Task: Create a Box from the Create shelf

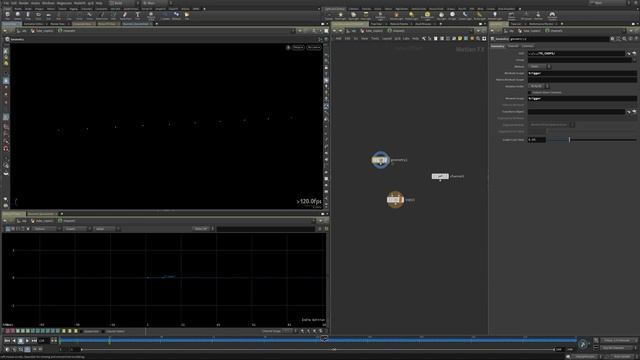Action: pyautogui.click(x=7, y=16)
